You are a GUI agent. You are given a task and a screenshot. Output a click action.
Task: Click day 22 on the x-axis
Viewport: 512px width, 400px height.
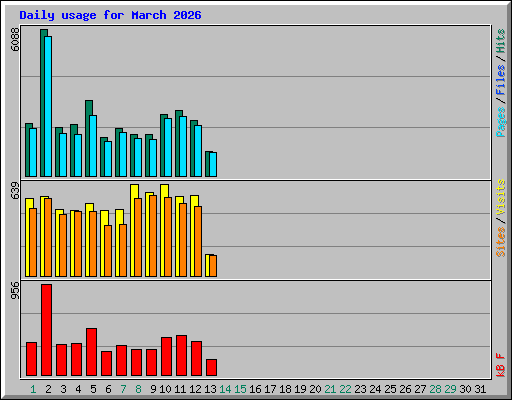345,389
